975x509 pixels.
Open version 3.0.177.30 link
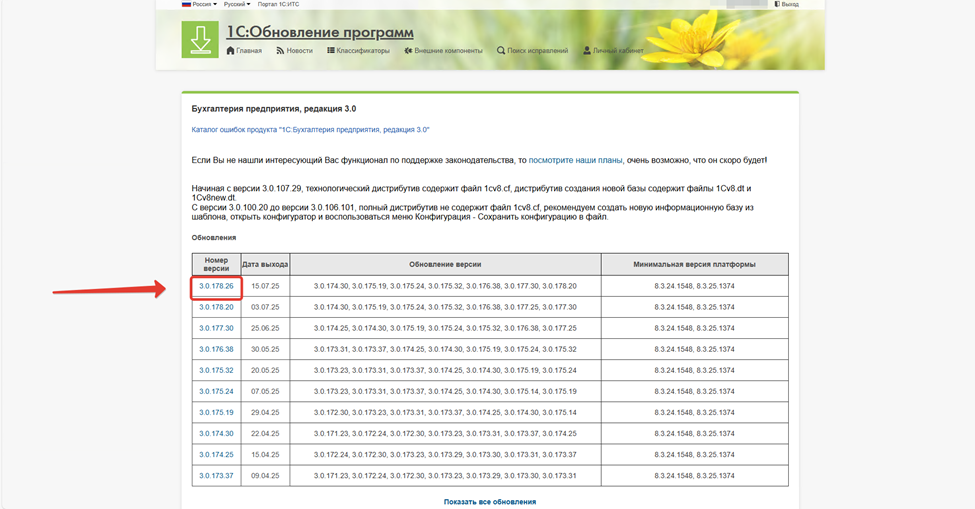pyautogui.click(x=216, y=328)
